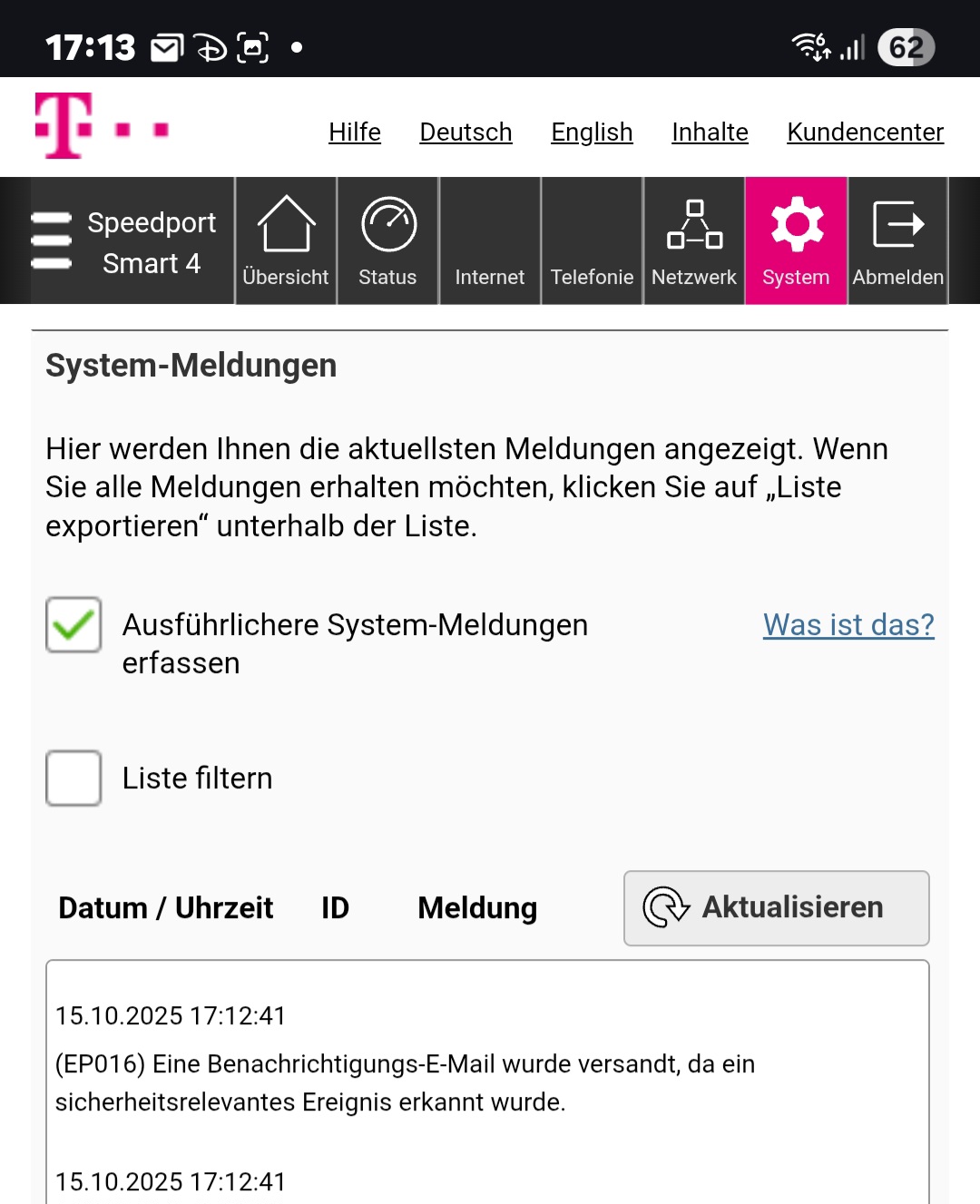
Task: Enable the Liste filtern checkbox
Action: (x=73, y=778)
